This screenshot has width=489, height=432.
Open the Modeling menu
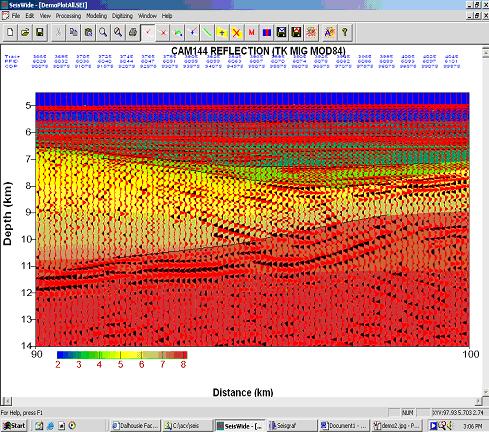click(x=96, y=16)
